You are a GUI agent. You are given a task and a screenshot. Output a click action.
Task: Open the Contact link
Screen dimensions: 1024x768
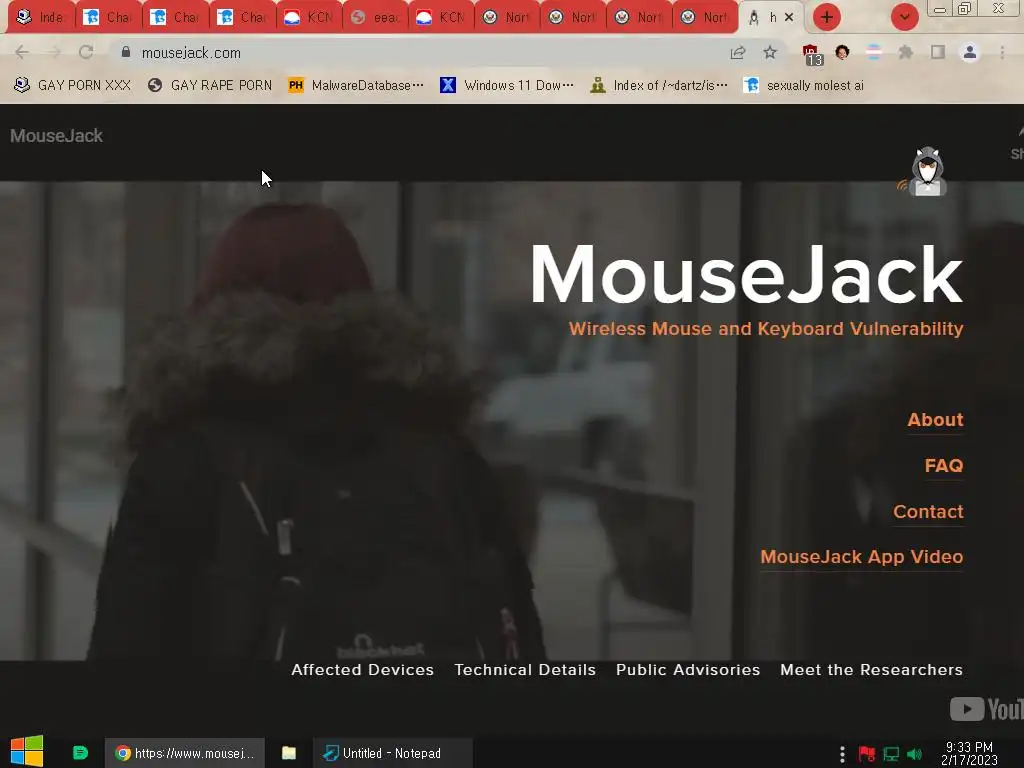click(x=928, y=511)
